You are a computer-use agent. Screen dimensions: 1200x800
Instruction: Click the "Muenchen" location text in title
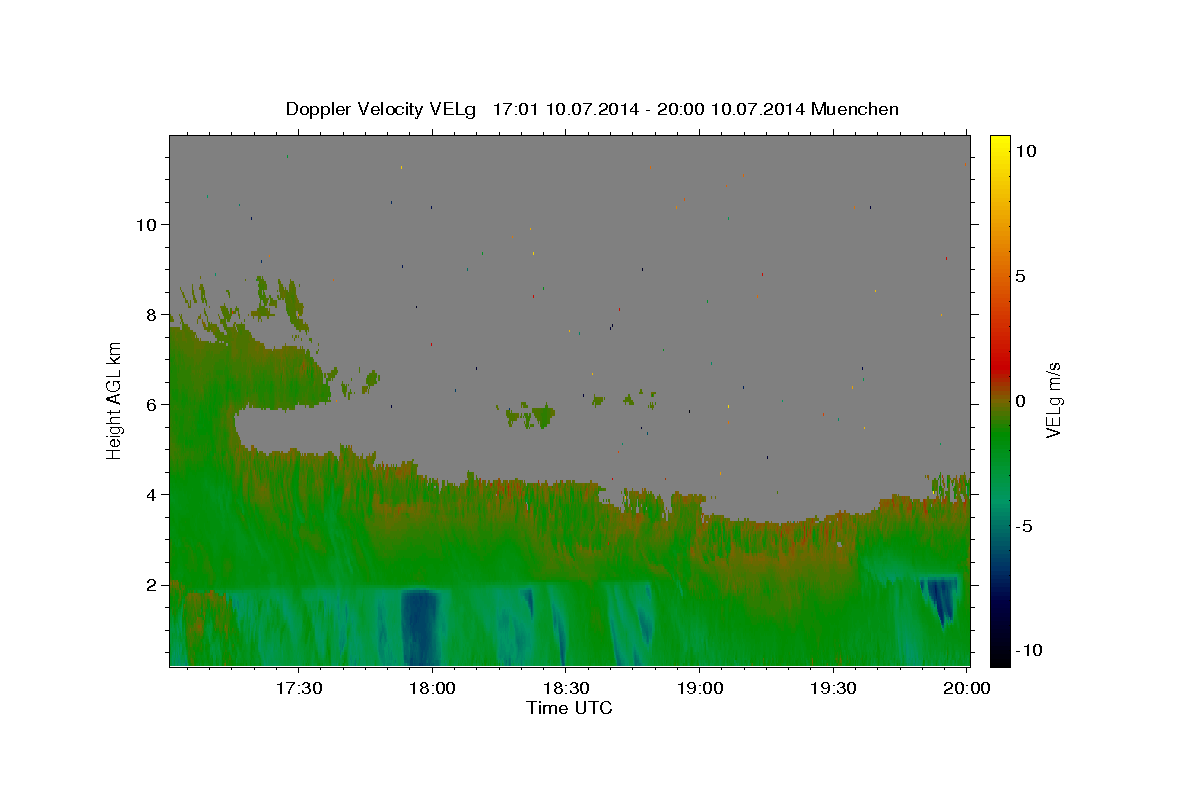(855, 109)
